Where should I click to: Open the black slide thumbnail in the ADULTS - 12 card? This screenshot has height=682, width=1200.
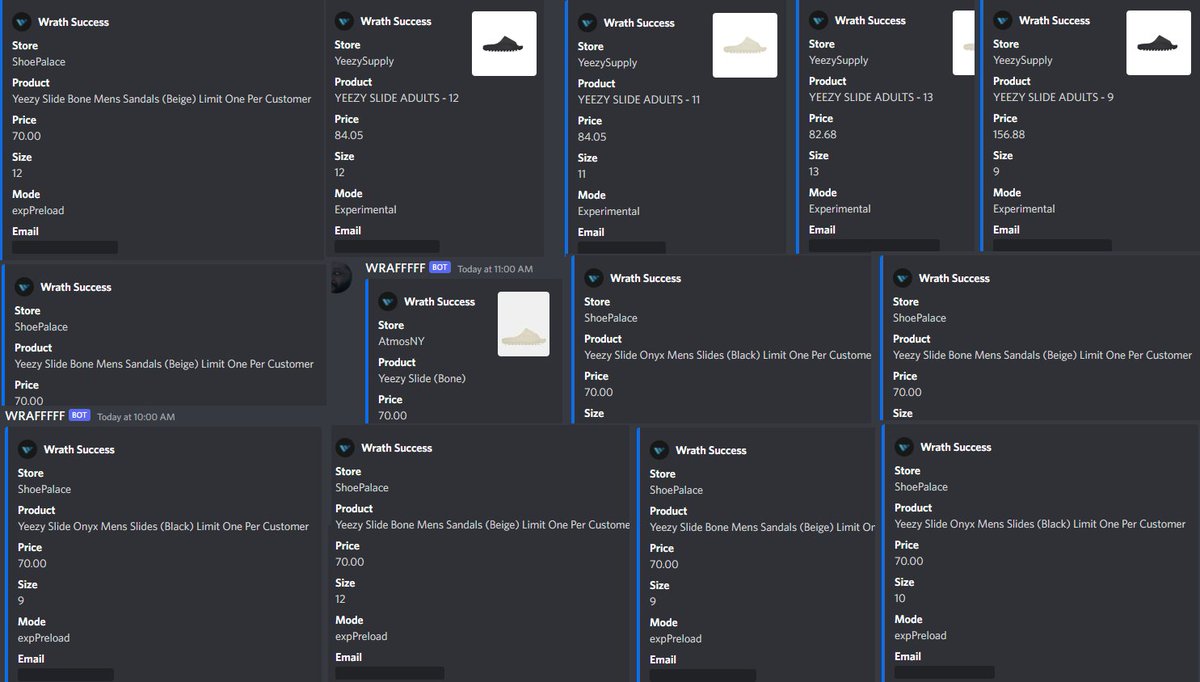pyautogui.click(x=504, y=43)
